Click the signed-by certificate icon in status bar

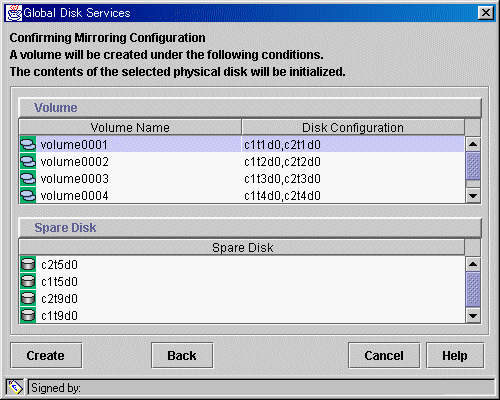point(15,387)
